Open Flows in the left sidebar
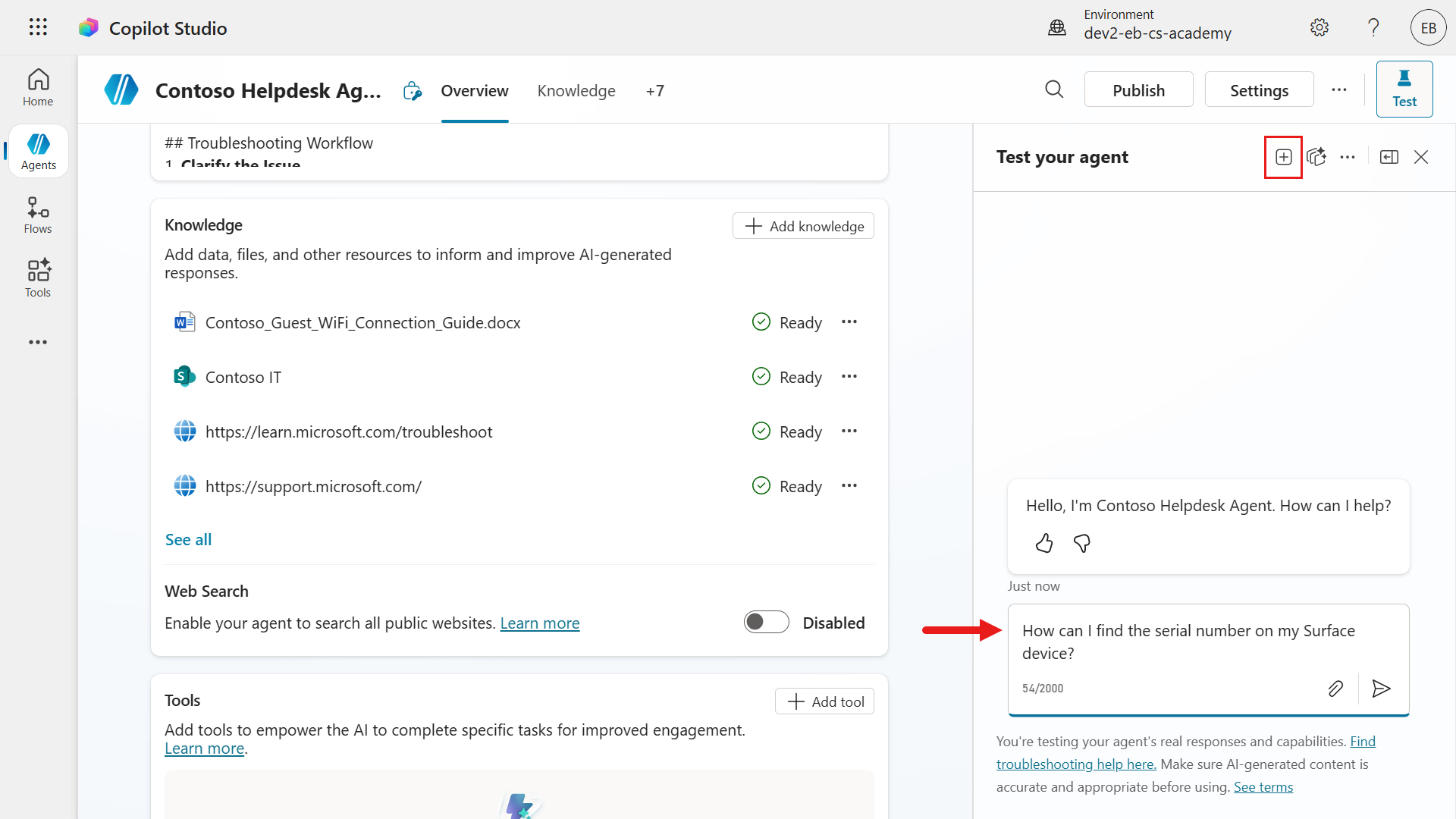 pos(38,215)
